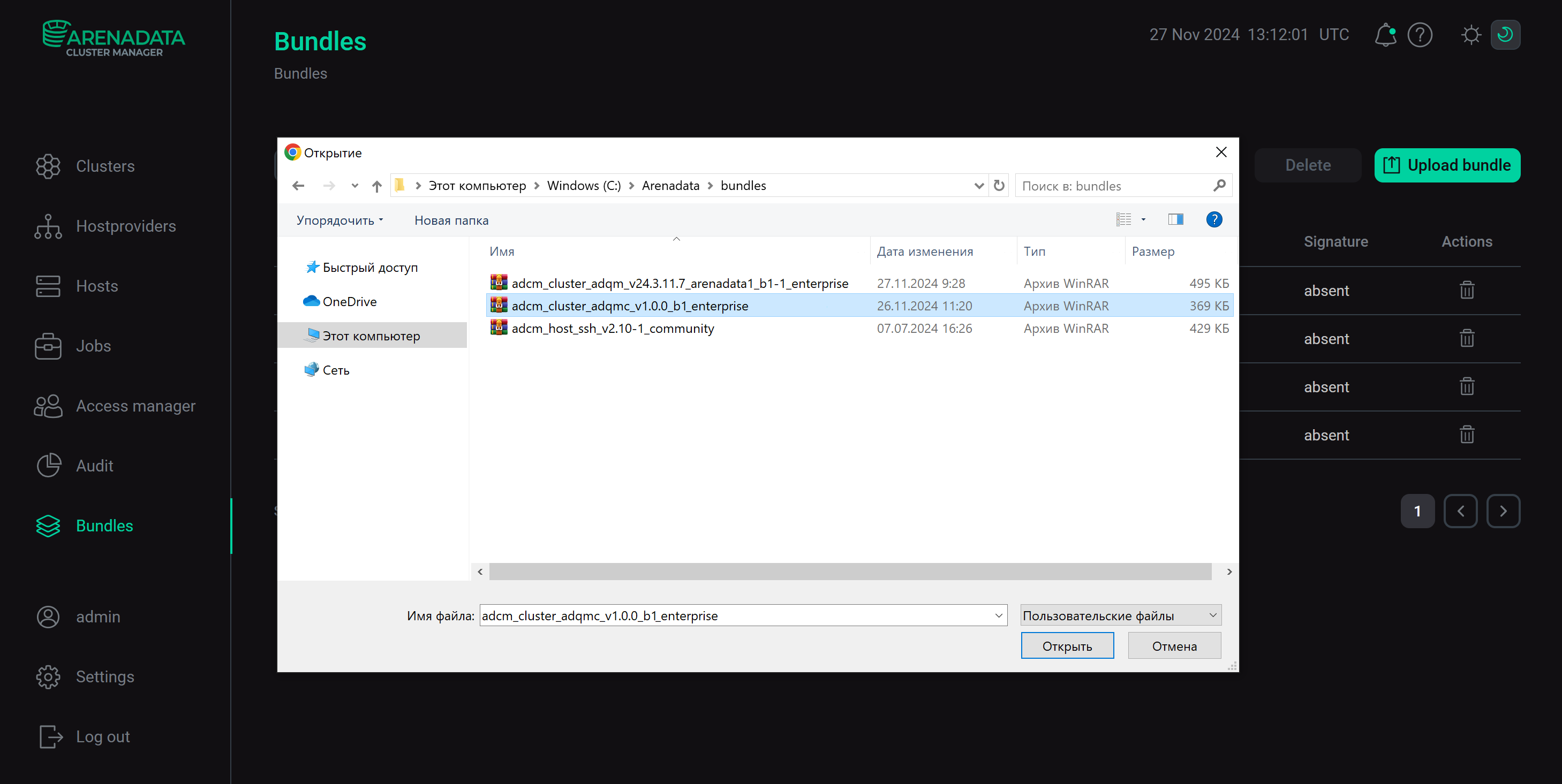
Task: Toggle the preview pane icon
Action: [x=1175, y=219]
